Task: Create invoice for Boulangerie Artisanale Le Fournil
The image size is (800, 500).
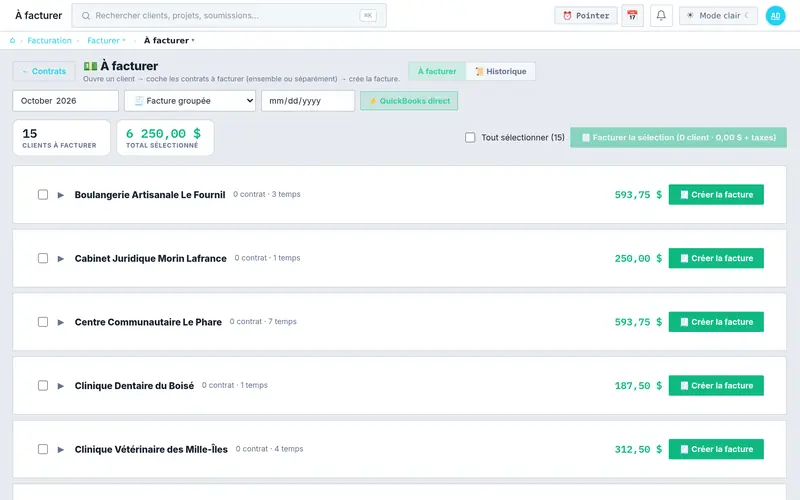Action: point(716,194)
